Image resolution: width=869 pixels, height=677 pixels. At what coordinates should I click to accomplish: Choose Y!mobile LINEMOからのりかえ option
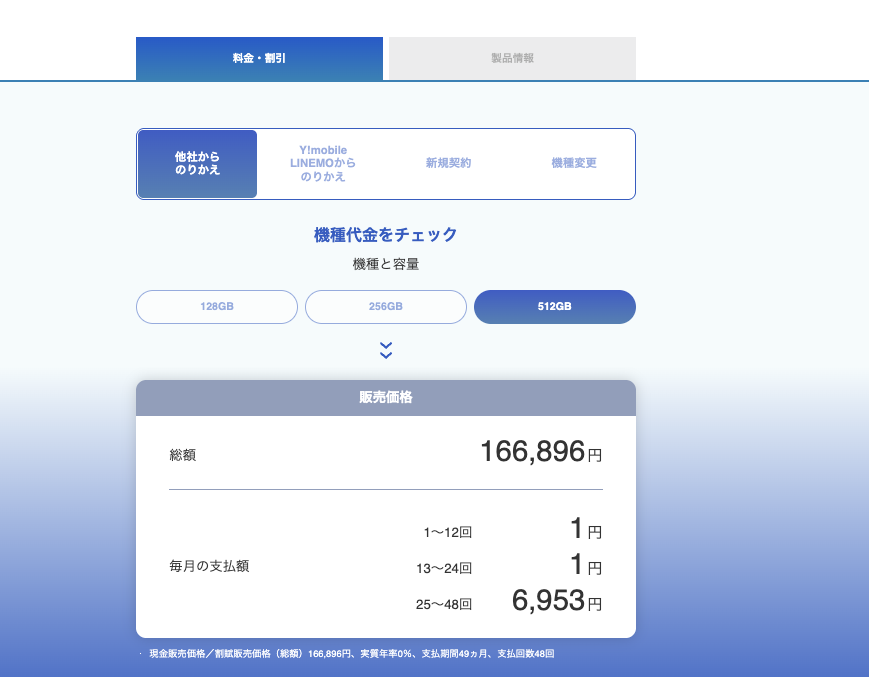(x=322, y=164)
